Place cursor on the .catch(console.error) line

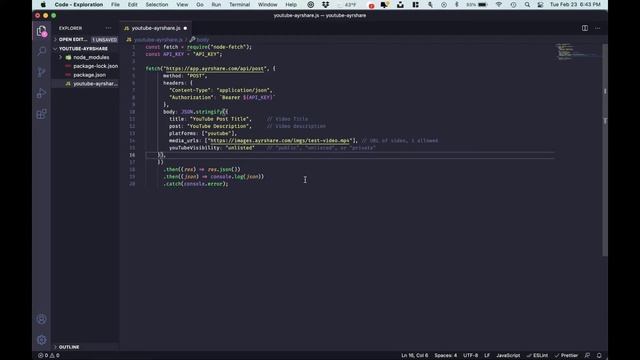pos(196,184)
